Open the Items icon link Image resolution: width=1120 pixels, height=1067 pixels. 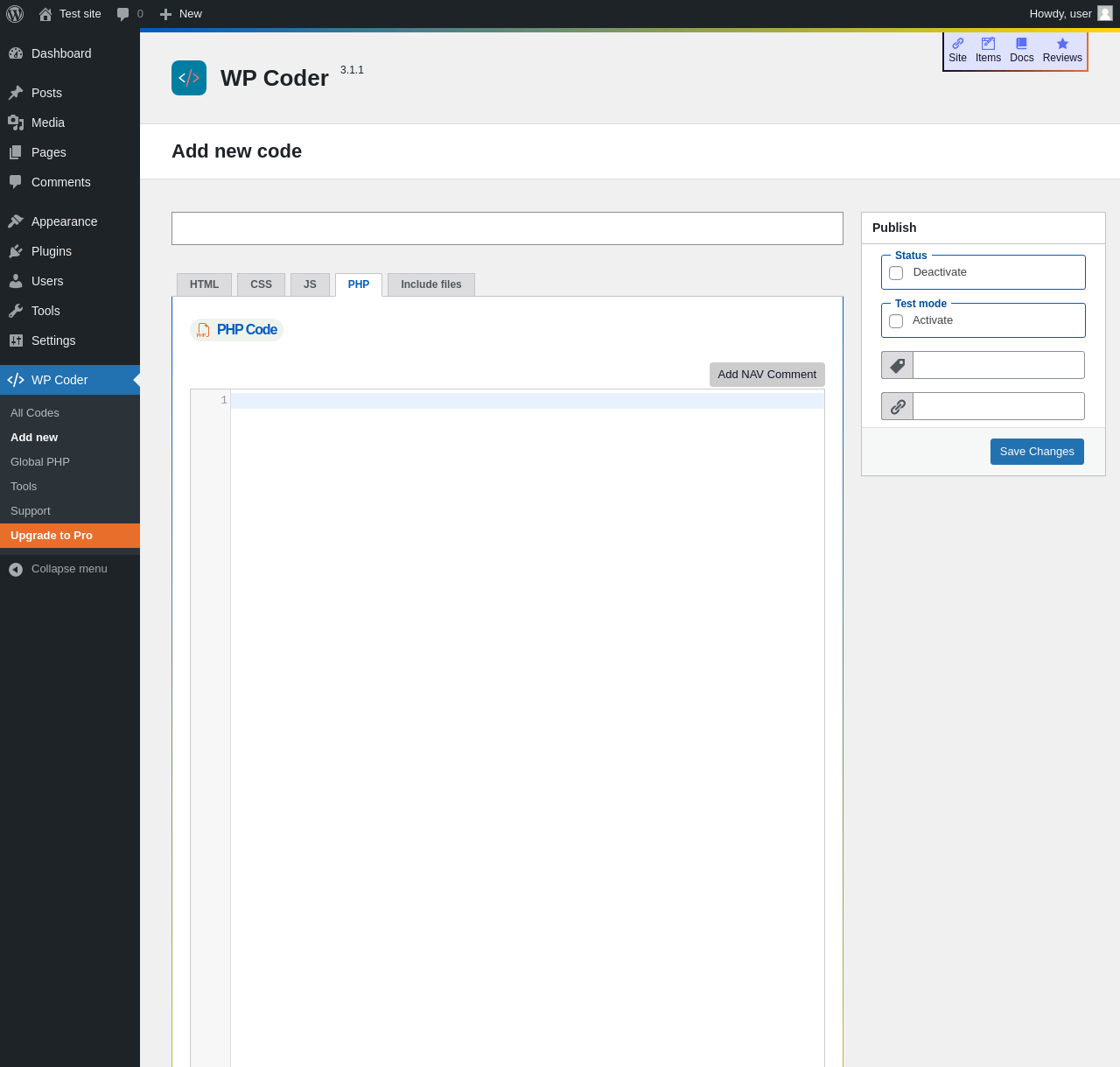click(x=988, y=43)
